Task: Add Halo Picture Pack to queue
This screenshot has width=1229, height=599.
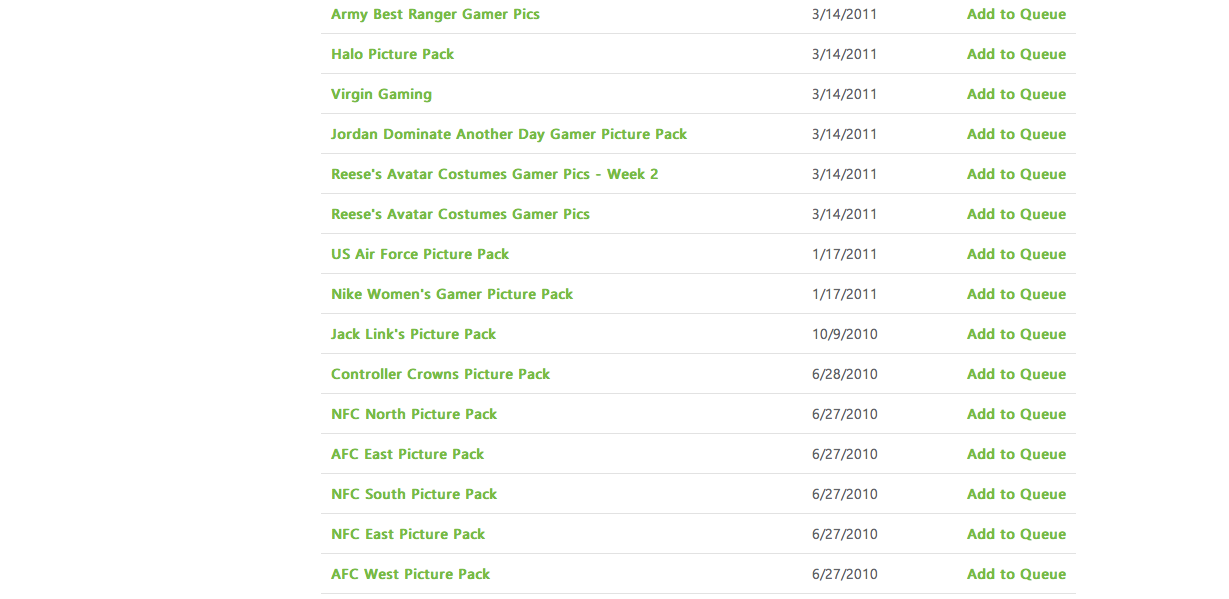Action: tap(1016, 54)
